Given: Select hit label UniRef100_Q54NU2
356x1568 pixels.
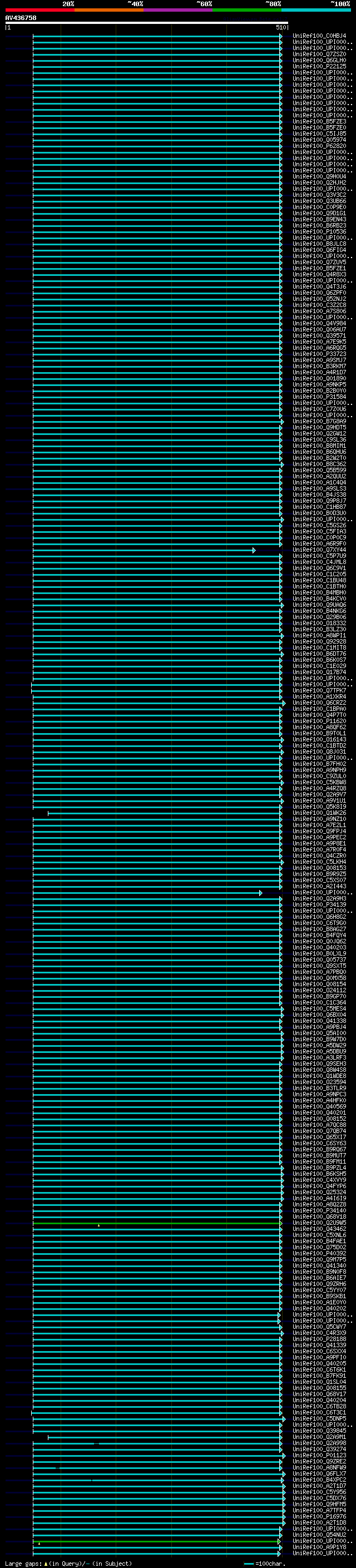Looking at the screenshot, I should (x=319, y=1535).
